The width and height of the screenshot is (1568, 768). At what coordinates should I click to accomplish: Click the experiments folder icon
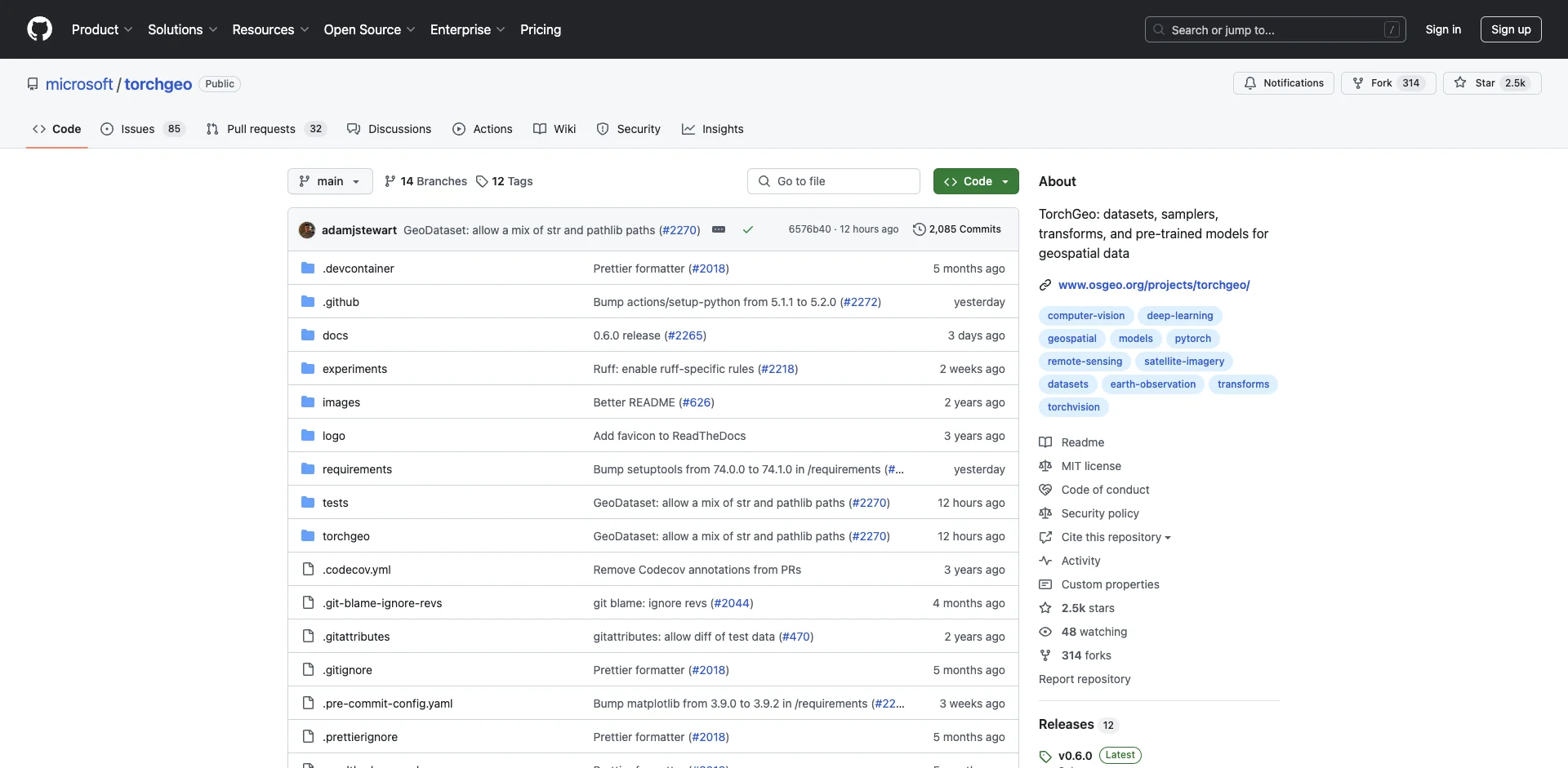(x=308, y=368)
